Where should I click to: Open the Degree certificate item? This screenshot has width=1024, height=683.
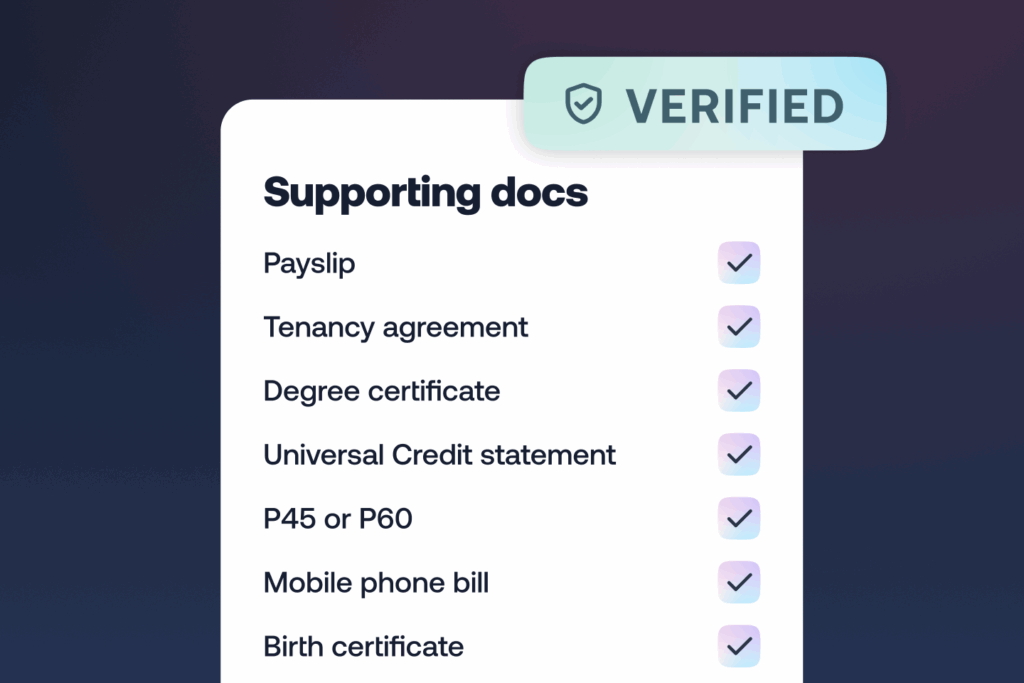tap(381, 391)
